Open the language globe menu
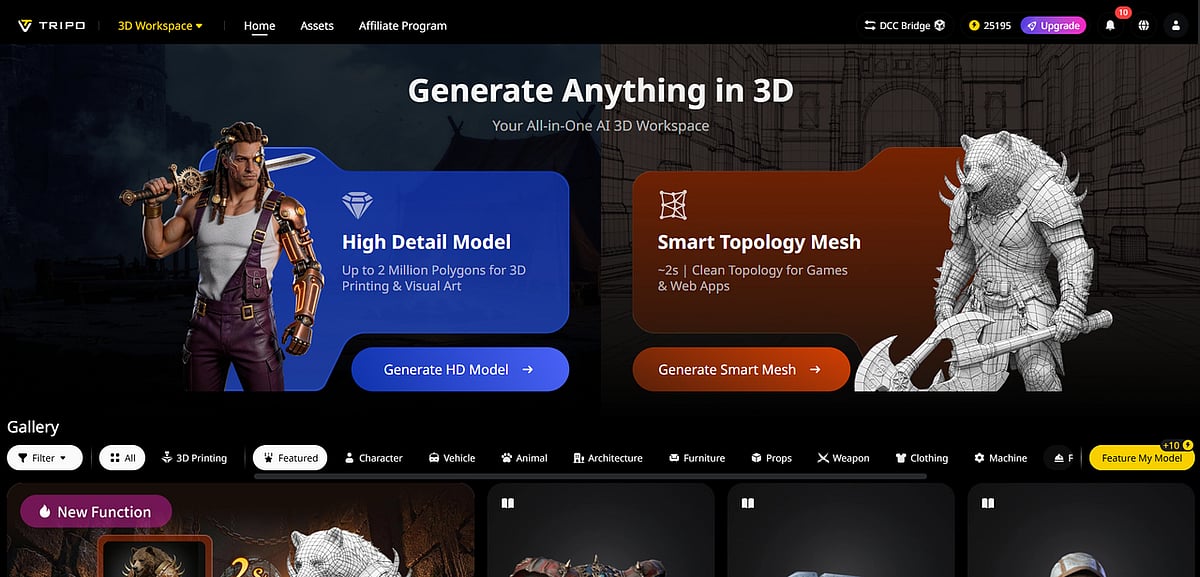Viewport: 1200px width, 577px height. pos(1143,25)
